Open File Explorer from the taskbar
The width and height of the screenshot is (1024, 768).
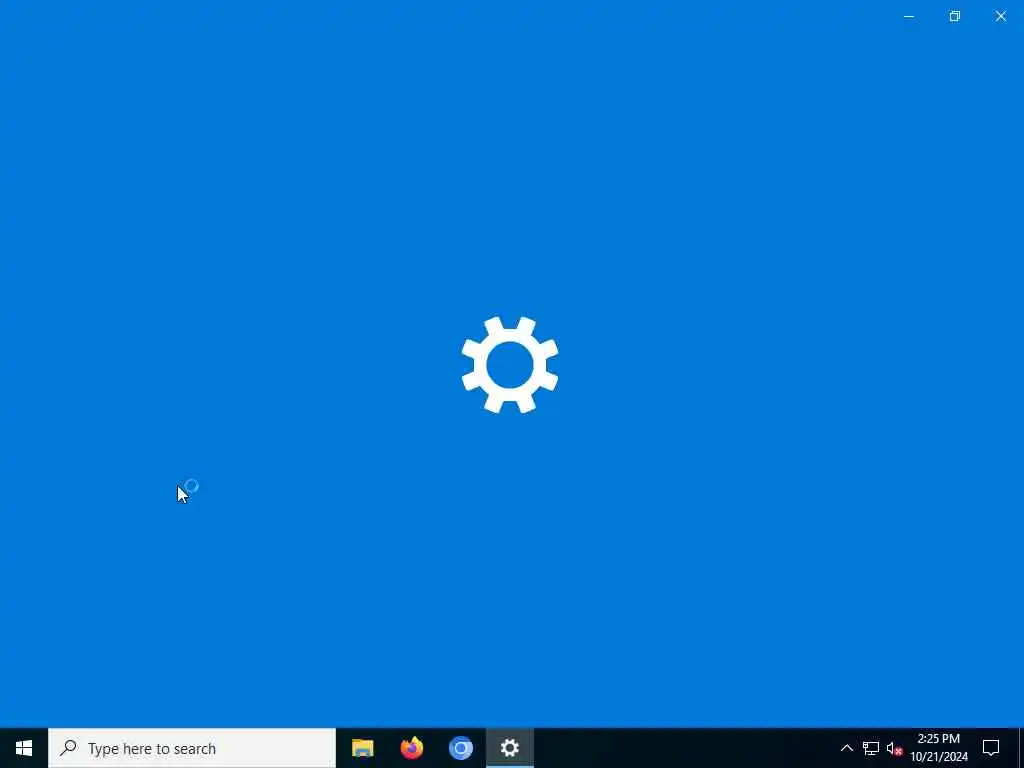362,748
